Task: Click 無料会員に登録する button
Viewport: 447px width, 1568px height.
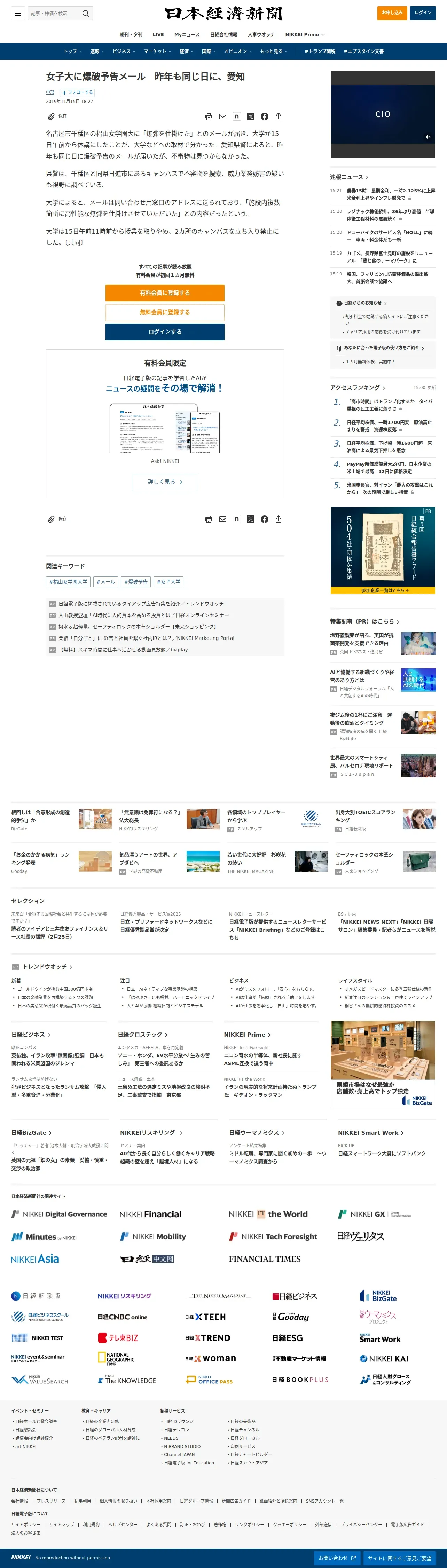Action: pyautogui.click(x=165, y=312)
